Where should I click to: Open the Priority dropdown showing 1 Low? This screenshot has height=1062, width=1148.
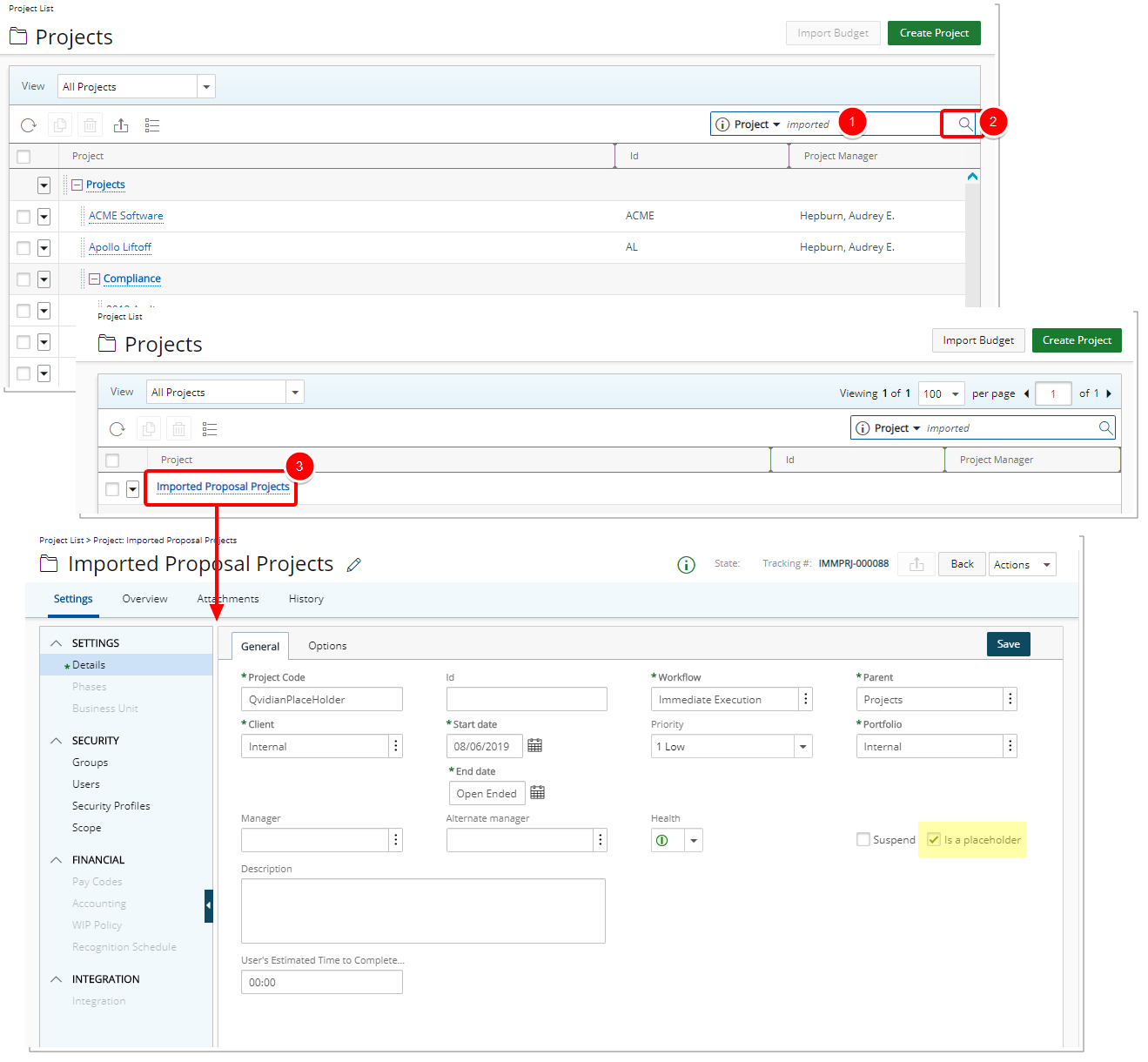[802, 746]
